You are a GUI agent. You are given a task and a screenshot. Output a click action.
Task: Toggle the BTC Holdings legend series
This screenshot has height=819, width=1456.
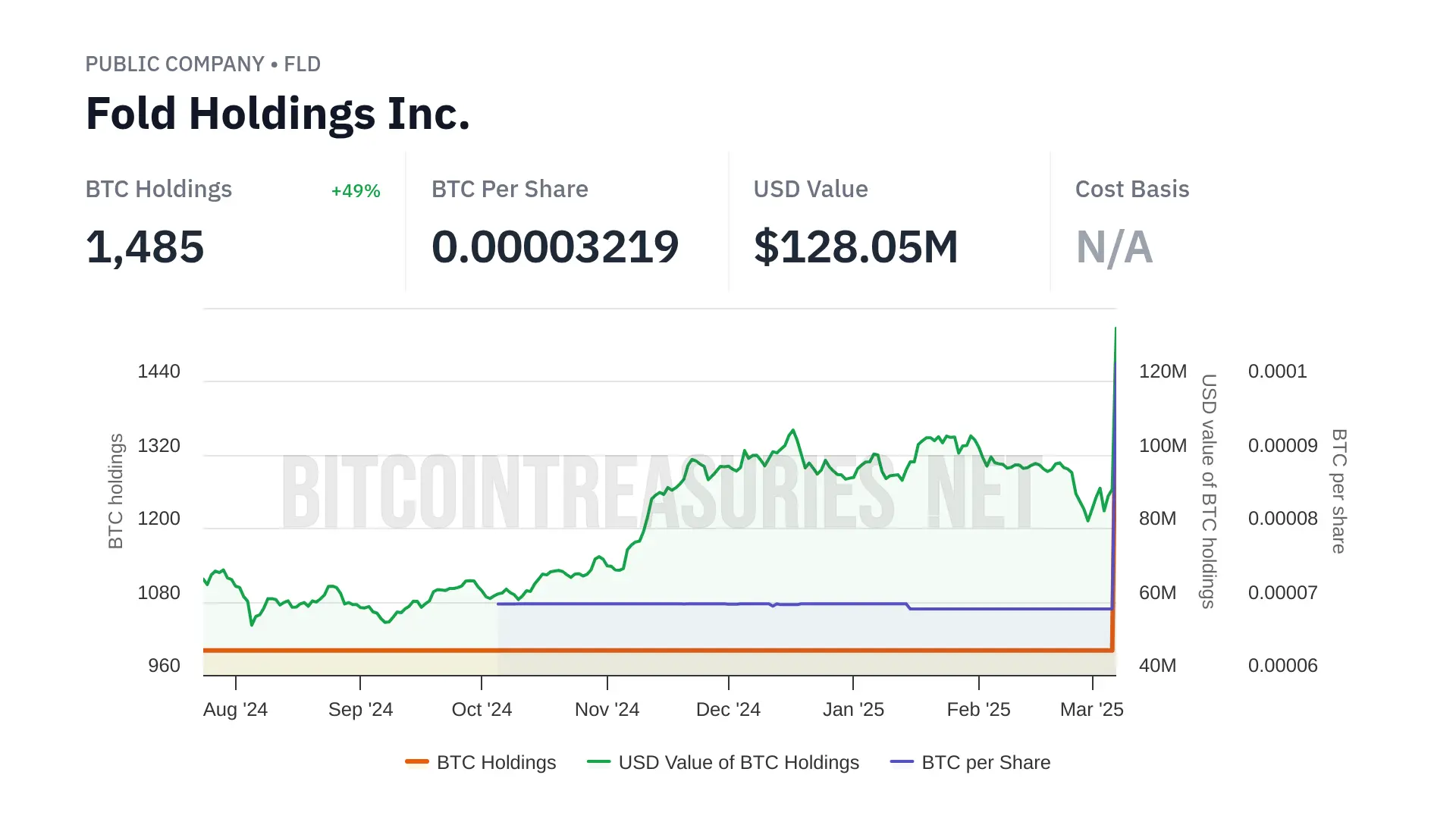[x=496, y=762]
